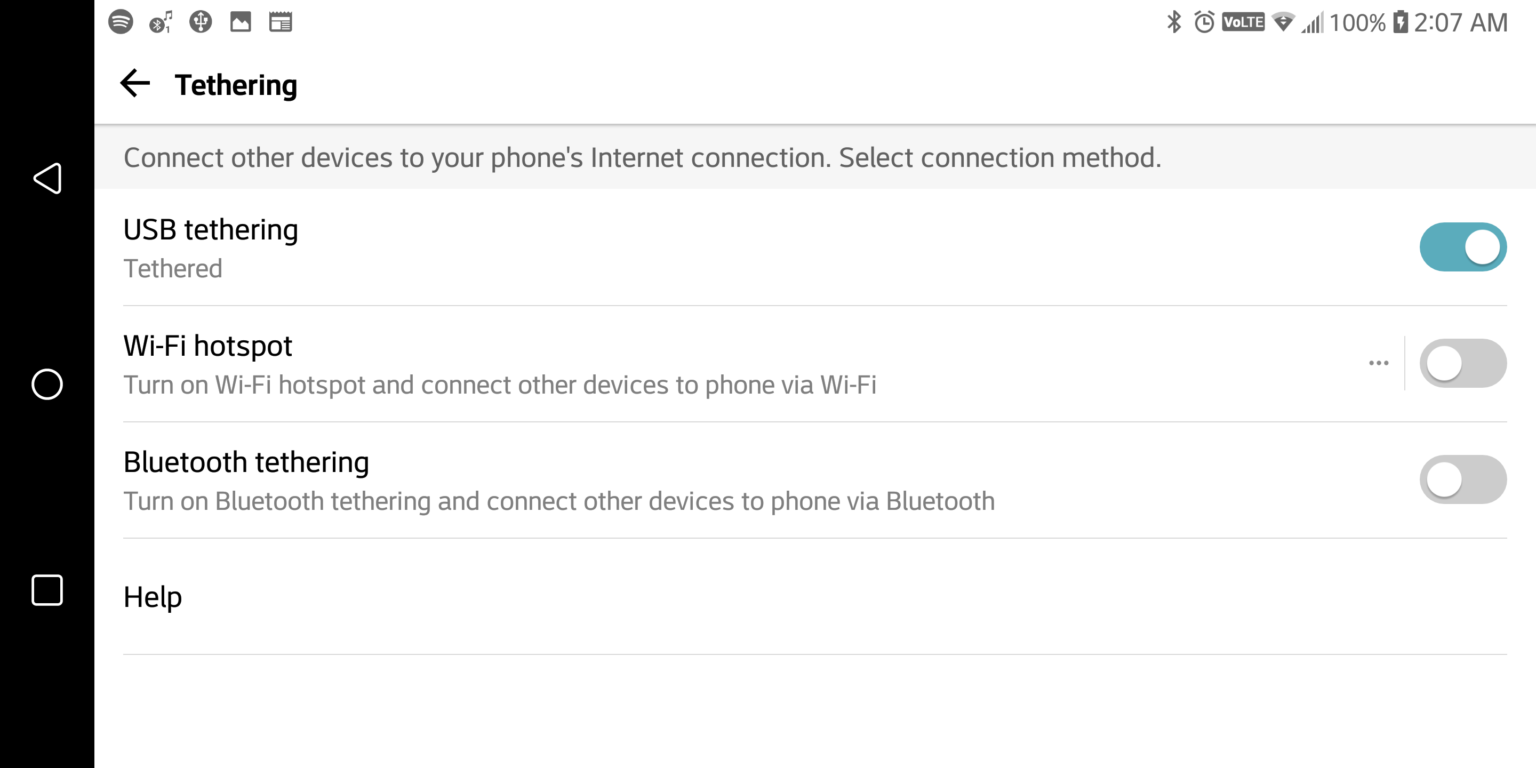This screenshot has height=768, width=1536.
Task: Enable the Wi-Fi hotspot toggle
Action: [1463, 363]
